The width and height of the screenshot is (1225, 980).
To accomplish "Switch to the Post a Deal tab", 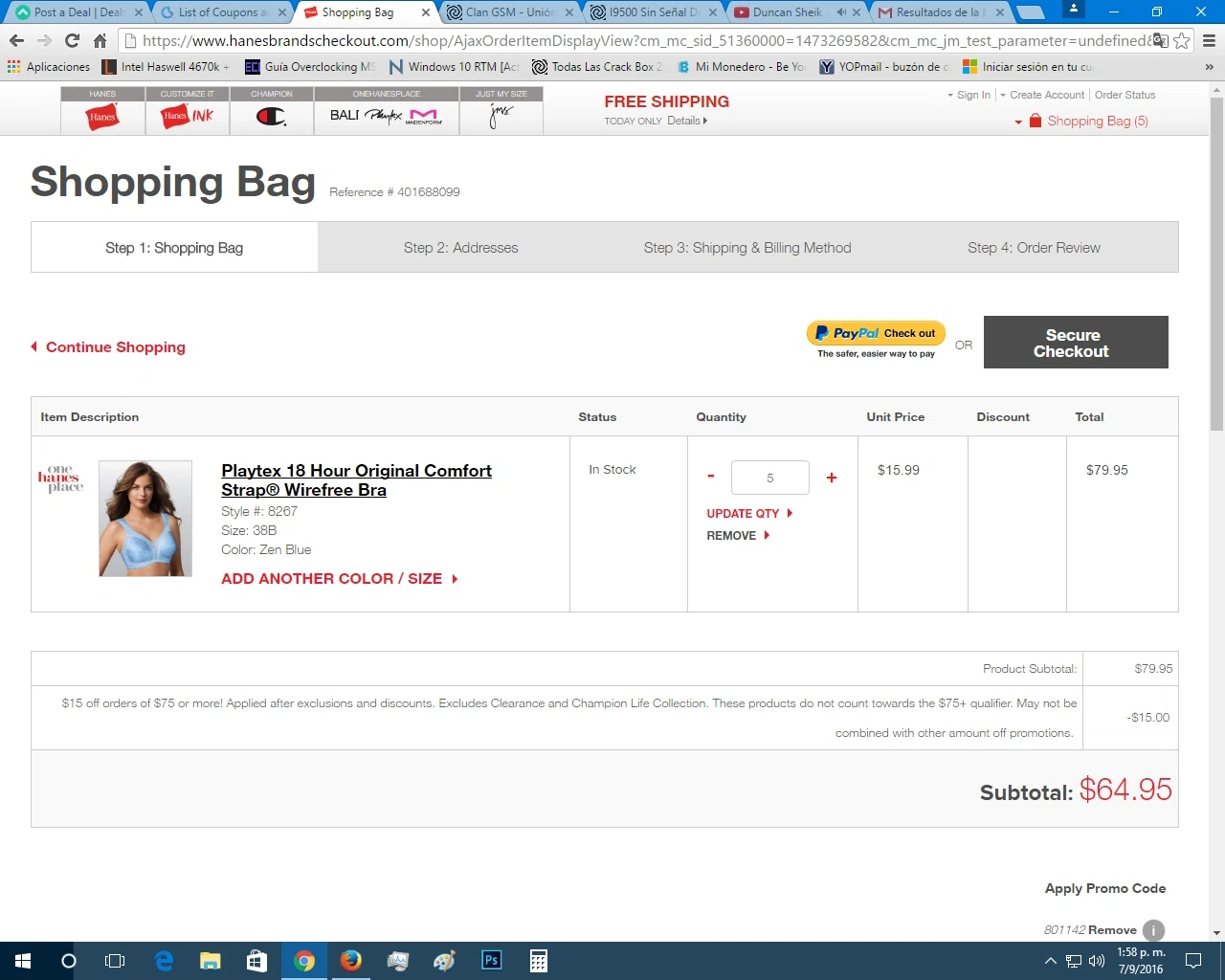I will pos(78,12).
